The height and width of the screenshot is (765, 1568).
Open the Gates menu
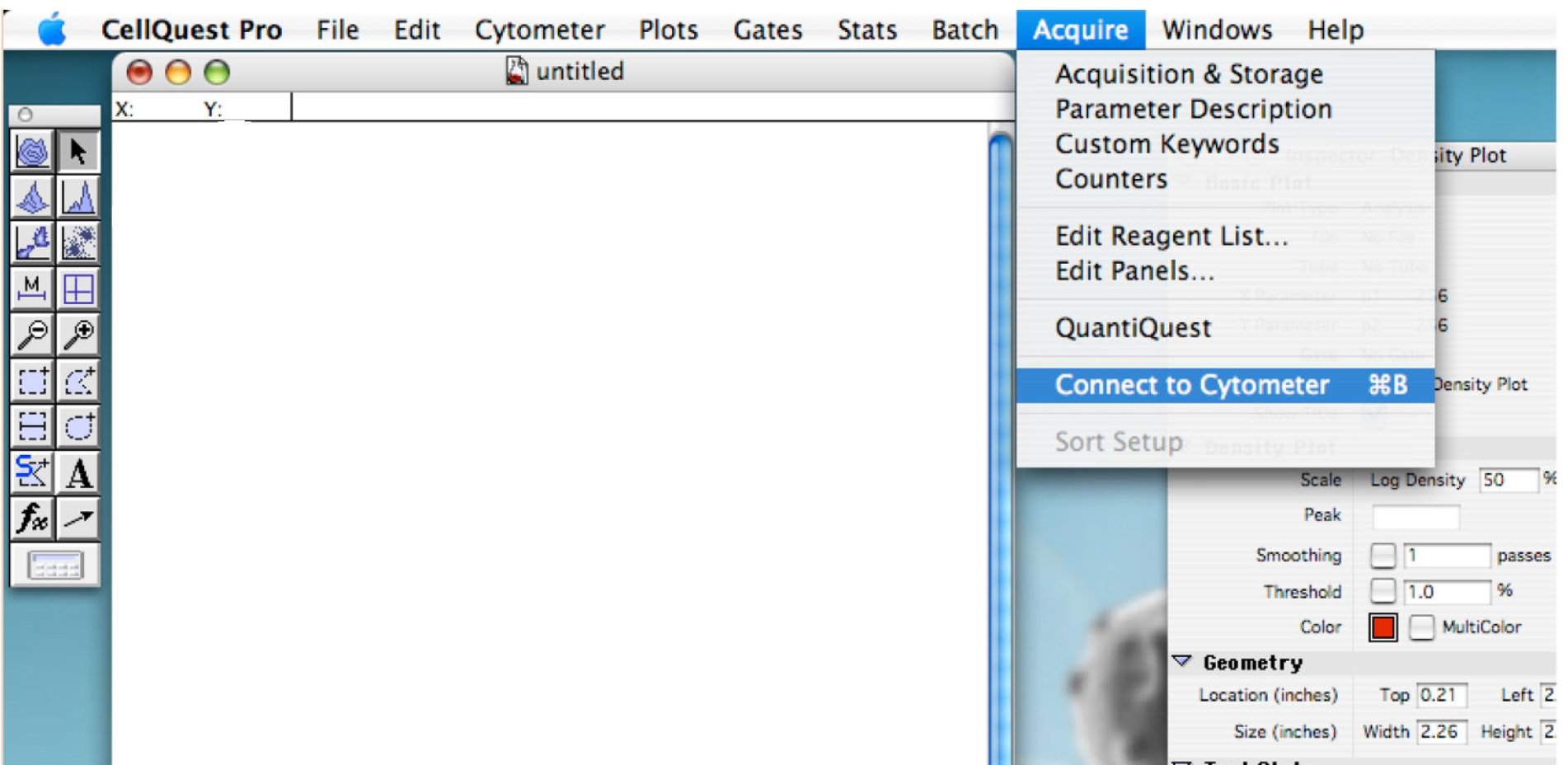[768, 30]
